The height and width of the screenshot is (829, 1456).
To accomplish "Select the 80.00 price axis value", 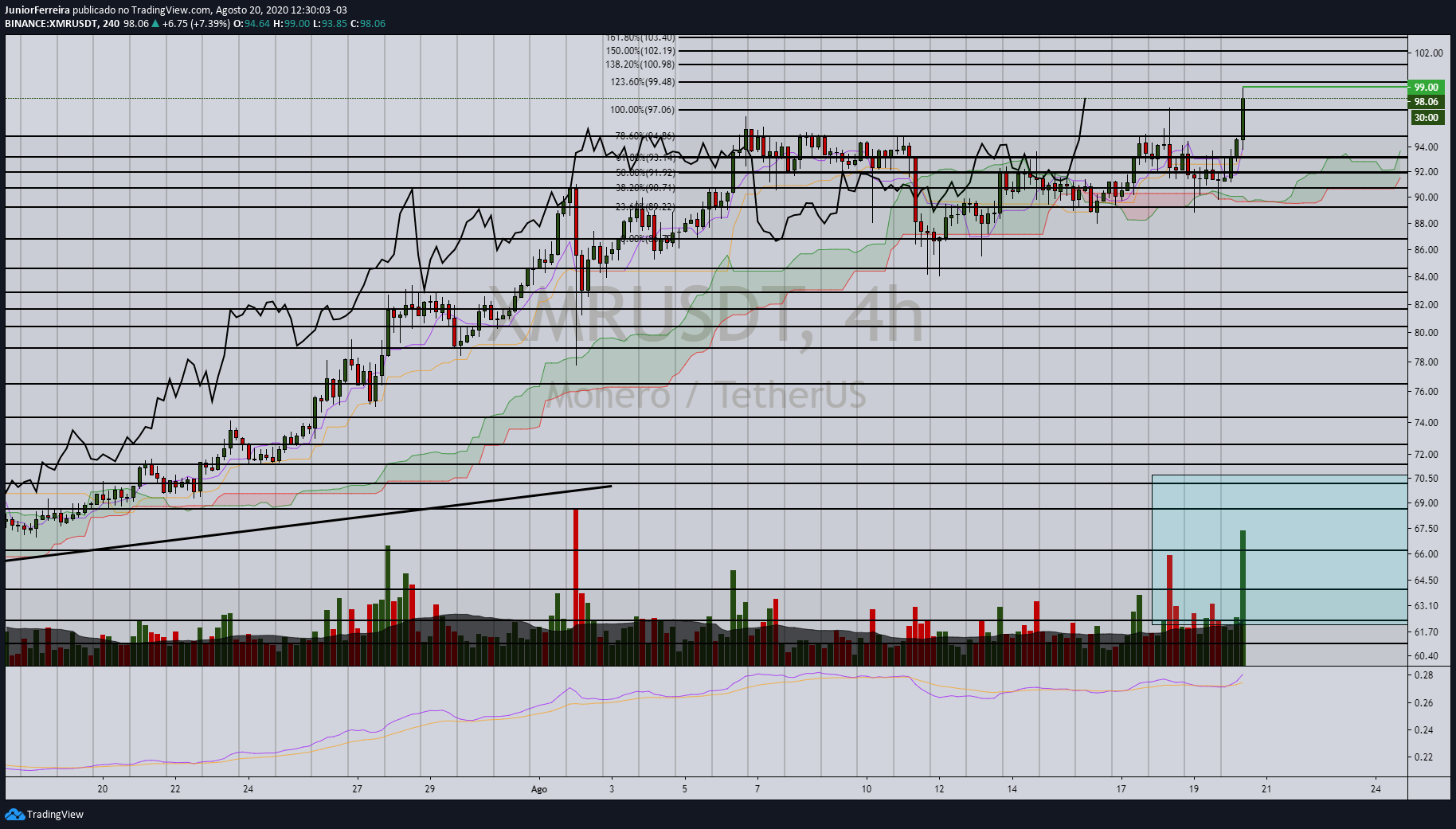I will [x=1427, y=333].
